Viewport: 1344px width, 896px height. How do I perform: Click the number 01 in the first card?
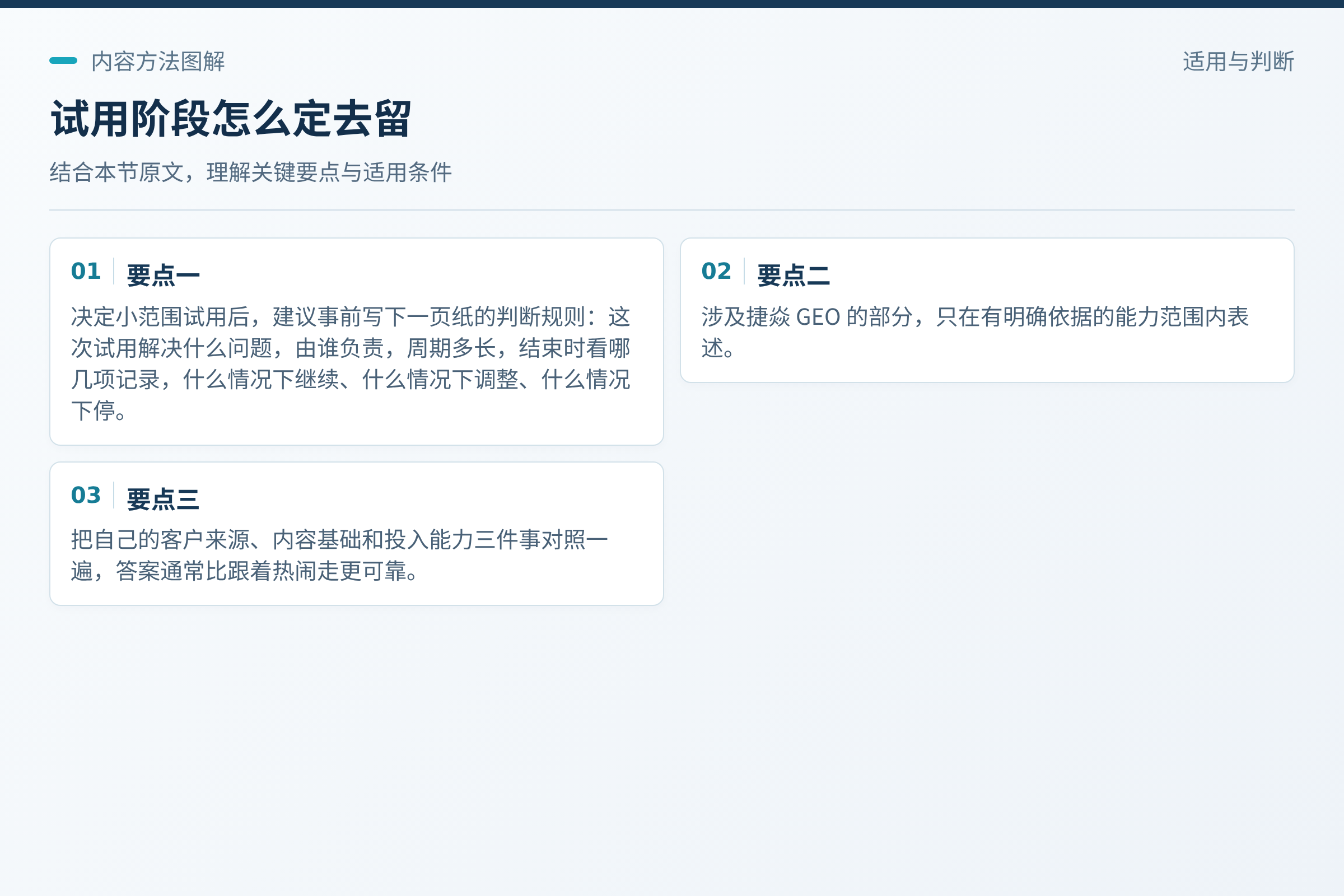point(86,271)
